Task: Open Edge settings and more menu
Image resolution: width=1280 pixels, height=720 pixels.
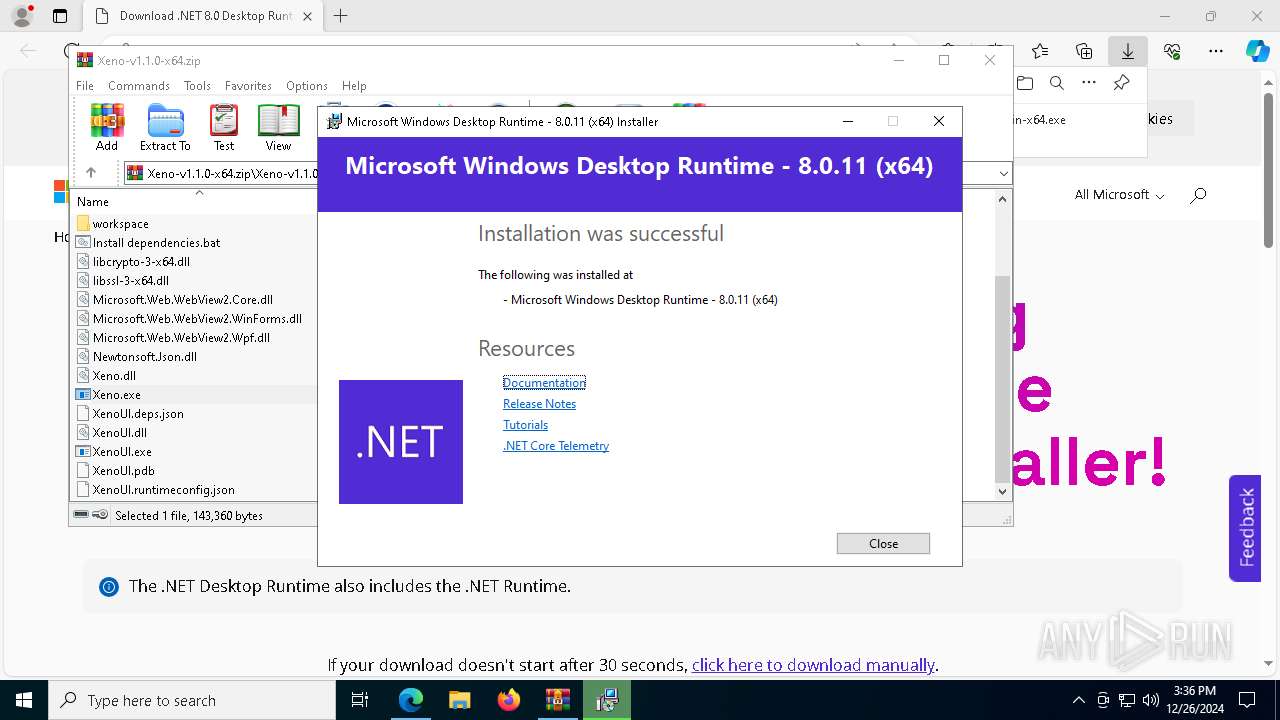Action: (1216, 51)
